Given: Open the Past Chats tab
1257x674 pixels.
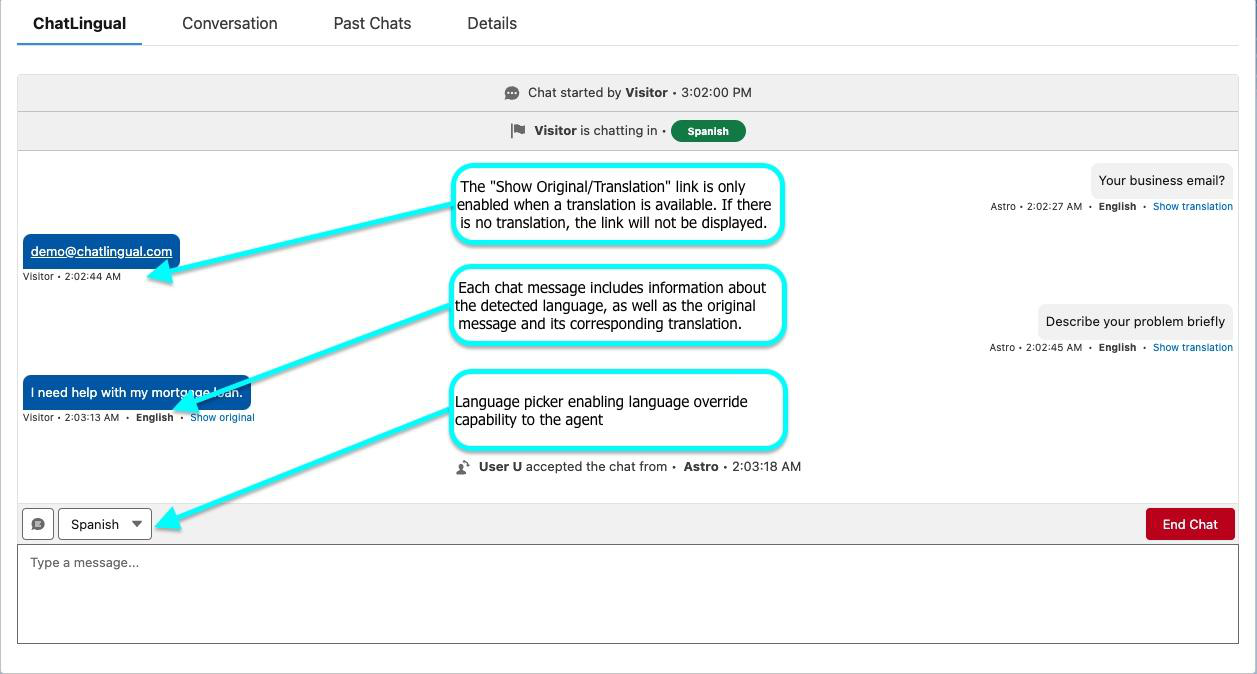Looking at the screenshot, I should pos(372,23).
